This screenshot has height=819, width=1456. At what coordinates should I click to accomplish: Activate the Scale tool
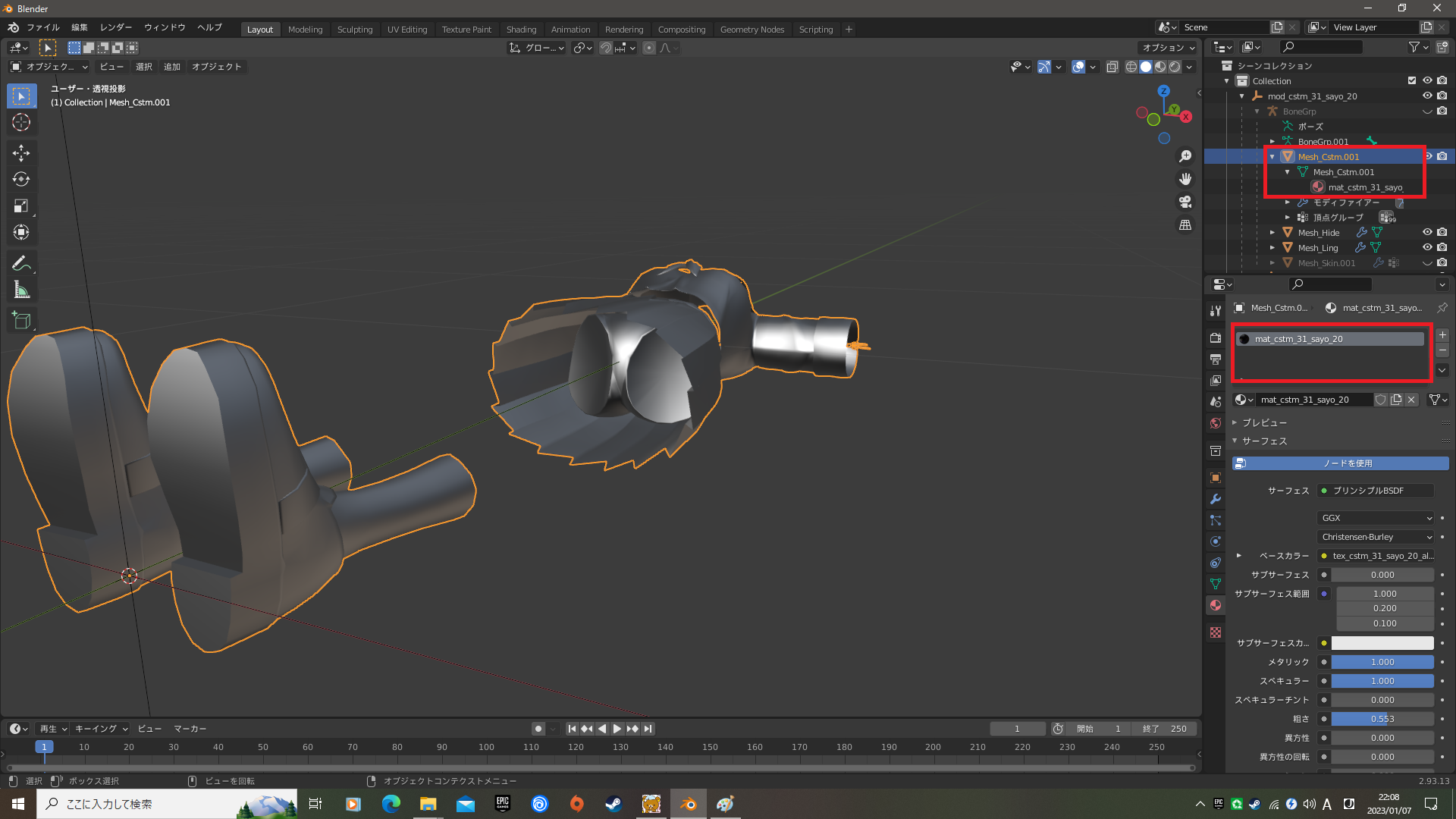click(21, 206)
